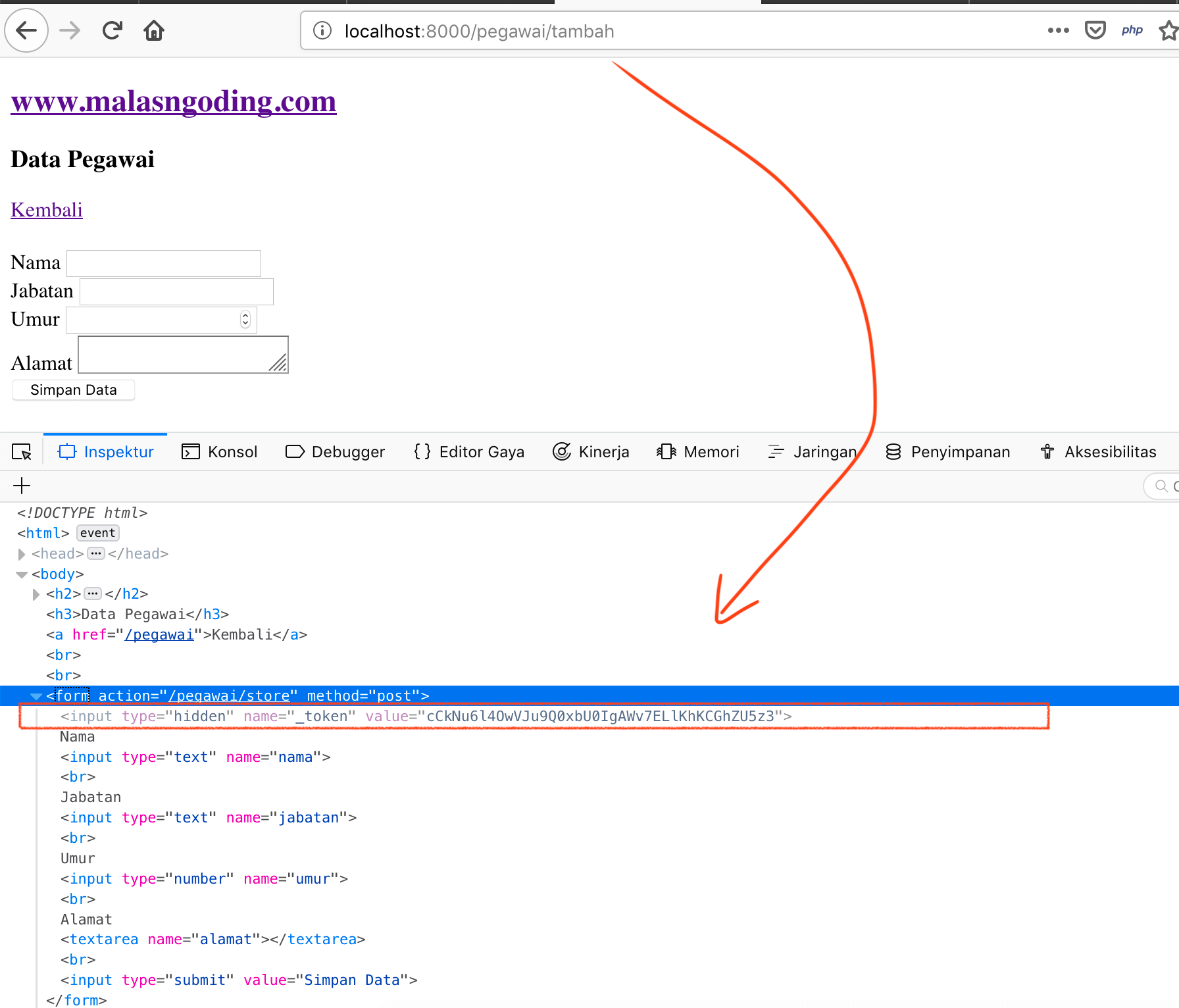
Task: Click the Umur number stepper up arrow
Action: pos(245,315)
